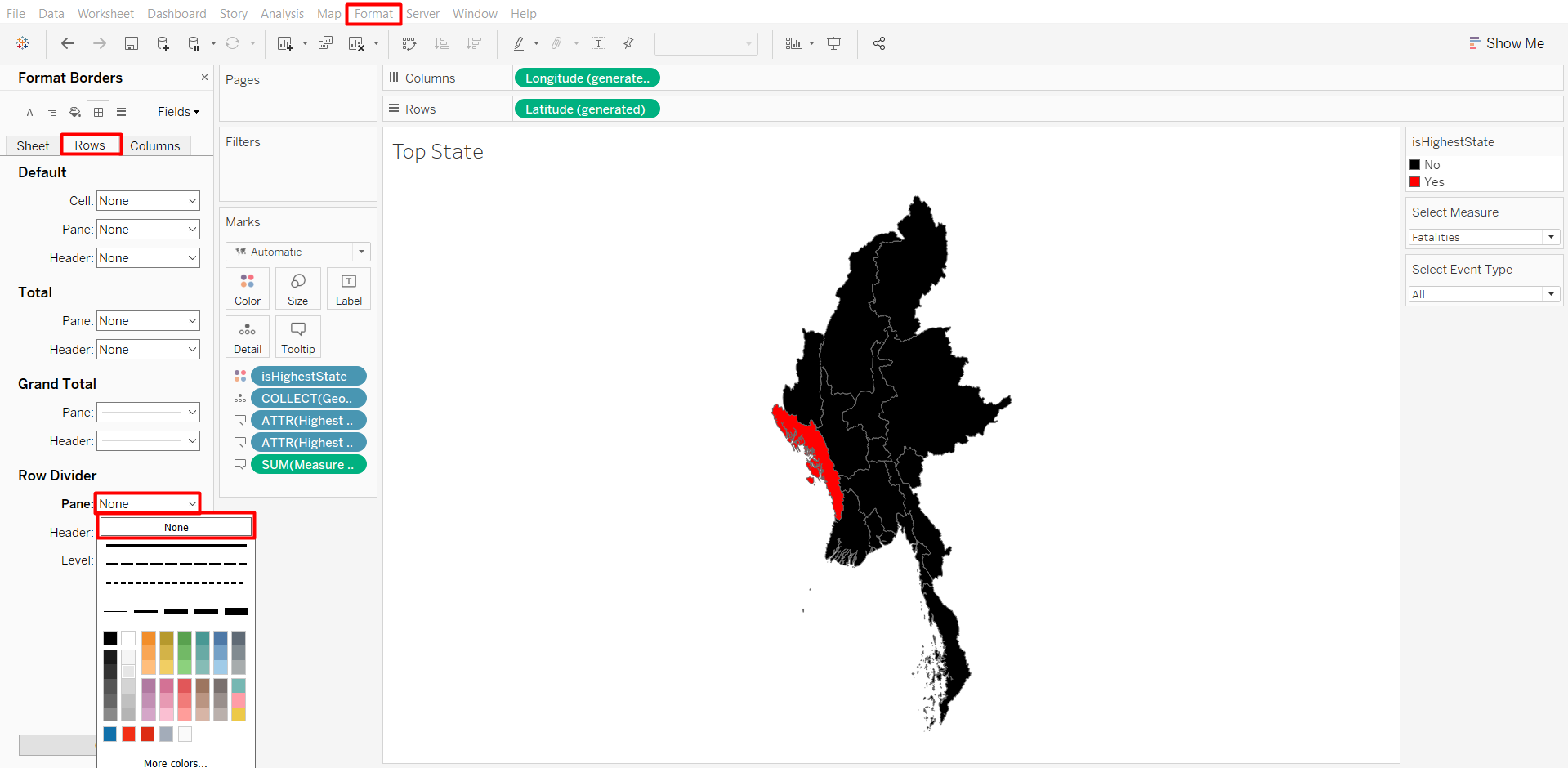Click More colors... in border picker
Screen dimensions: 1568x768
tap(176, 762)
